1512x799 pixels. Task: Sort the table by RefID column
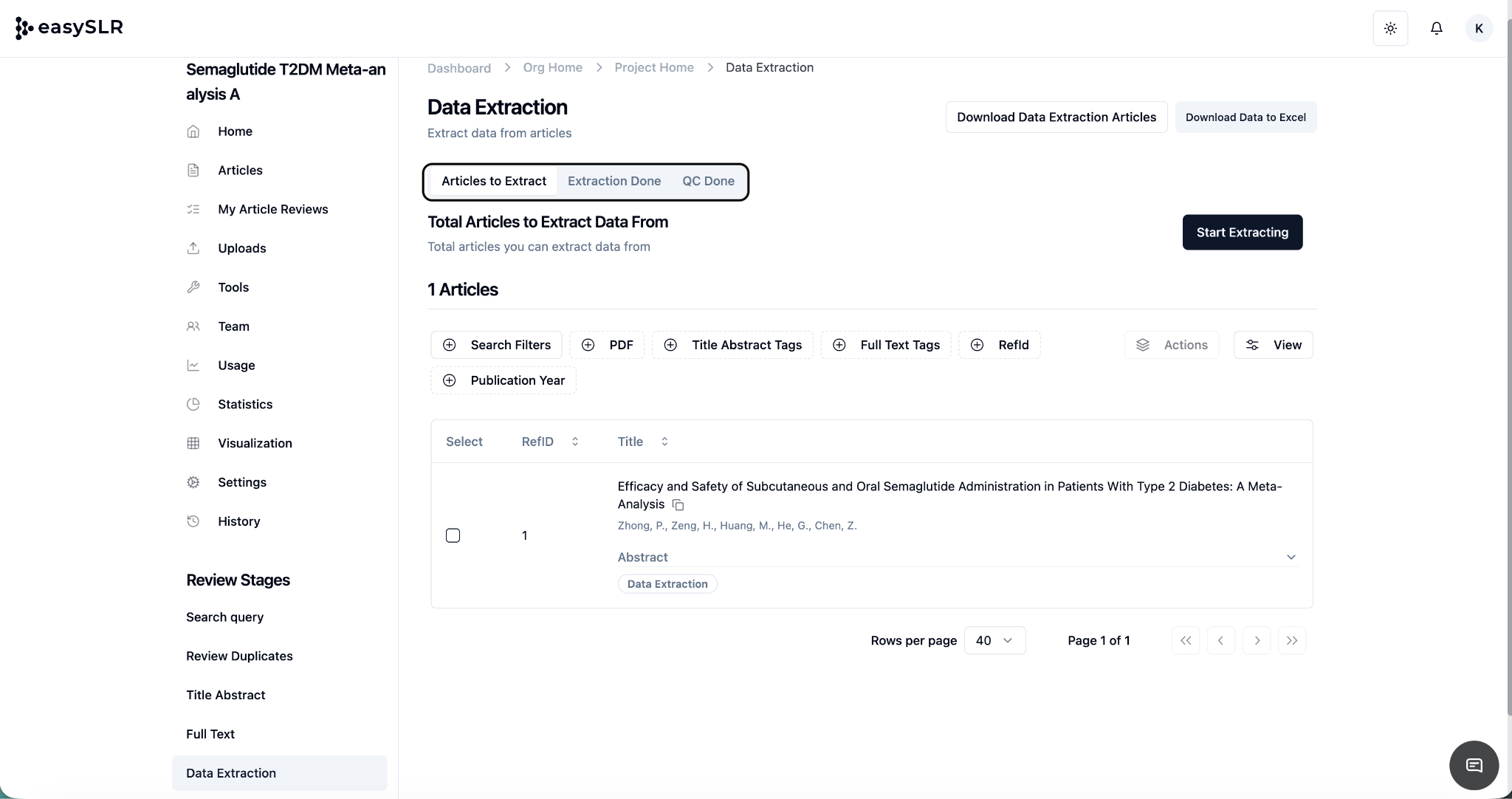click(550, 442)
